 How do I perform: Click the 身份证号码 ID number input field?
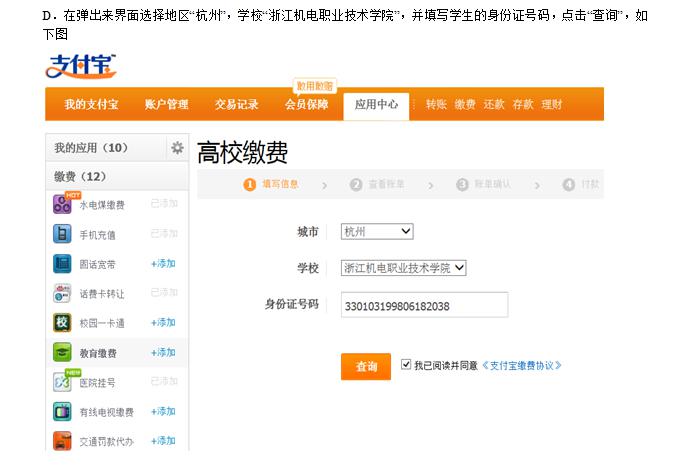pyautogui.click(x=424, y=305)
